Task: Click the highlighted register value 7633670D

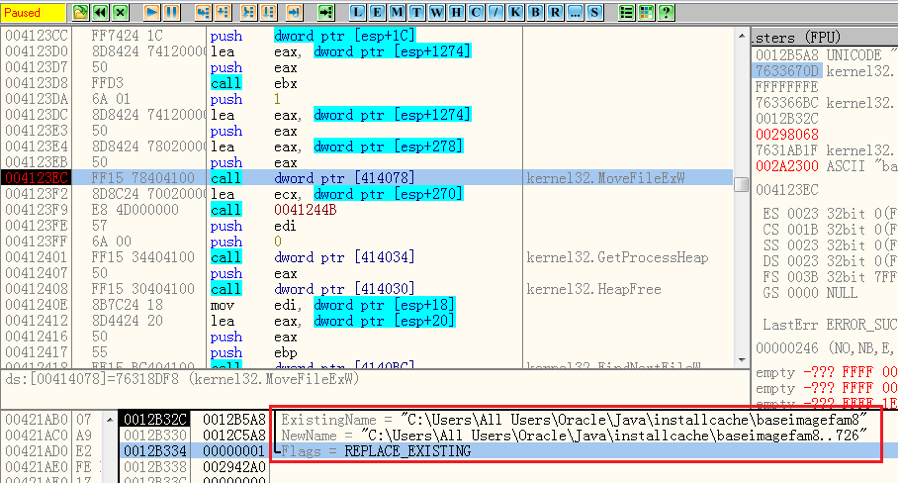Action: pyautogui.click(x=787, y=71)
